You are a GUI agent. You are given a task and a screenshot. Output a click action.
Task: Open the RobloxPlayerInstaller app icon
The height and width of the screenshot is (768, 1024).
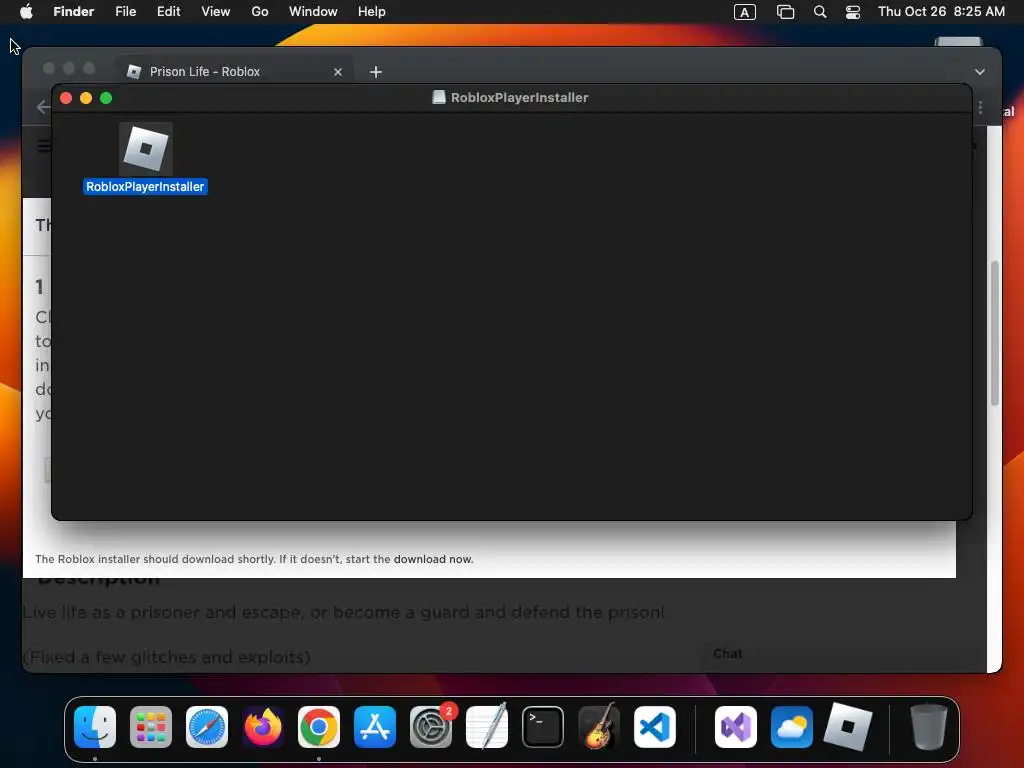(146, 148)
